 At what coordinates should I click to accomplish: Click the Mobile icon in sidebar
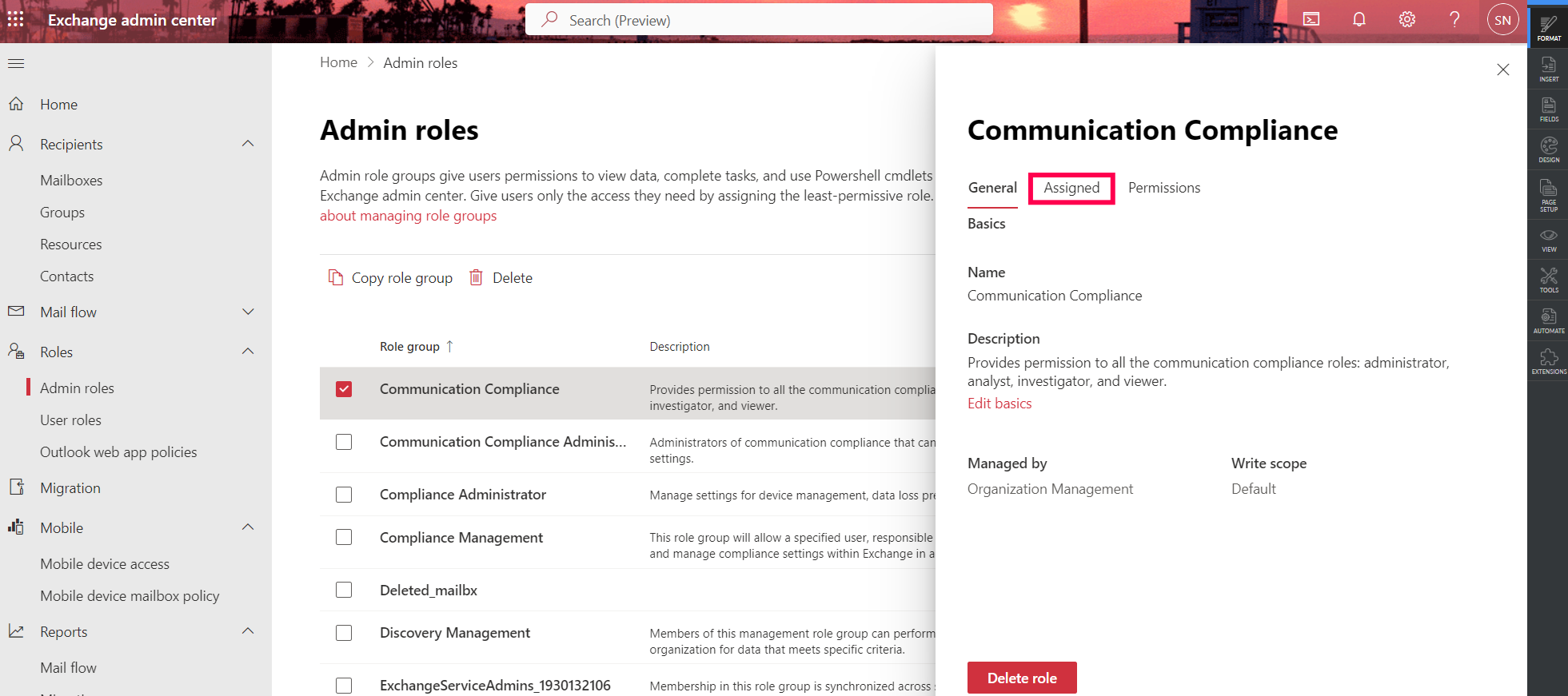(x=16, y=527)
